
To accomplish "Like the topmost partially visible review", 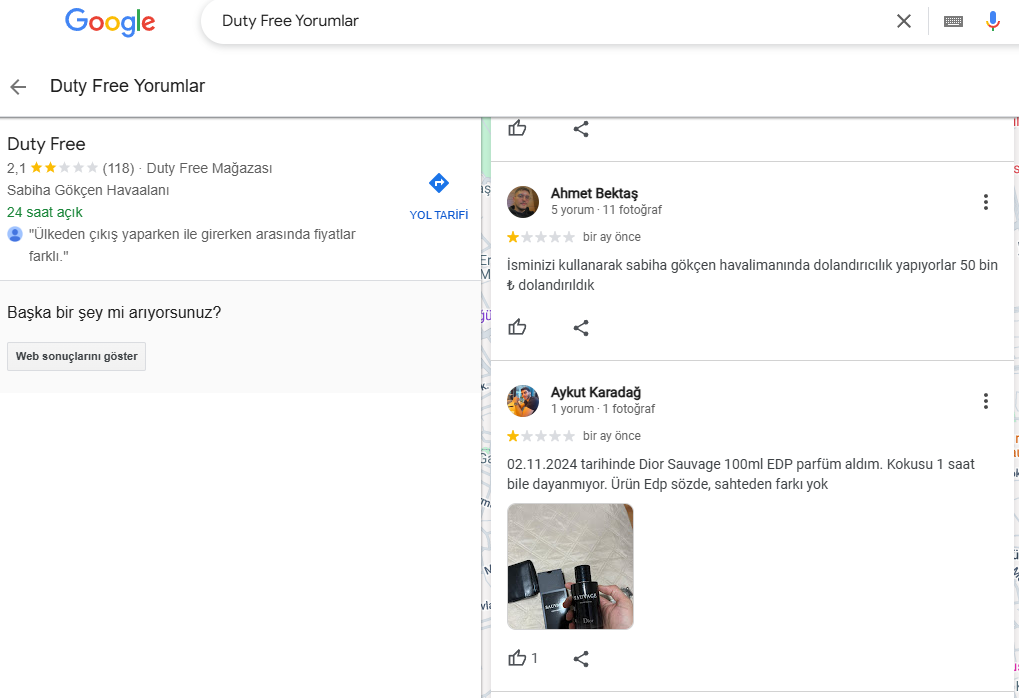I will click(x=517, y=128).
